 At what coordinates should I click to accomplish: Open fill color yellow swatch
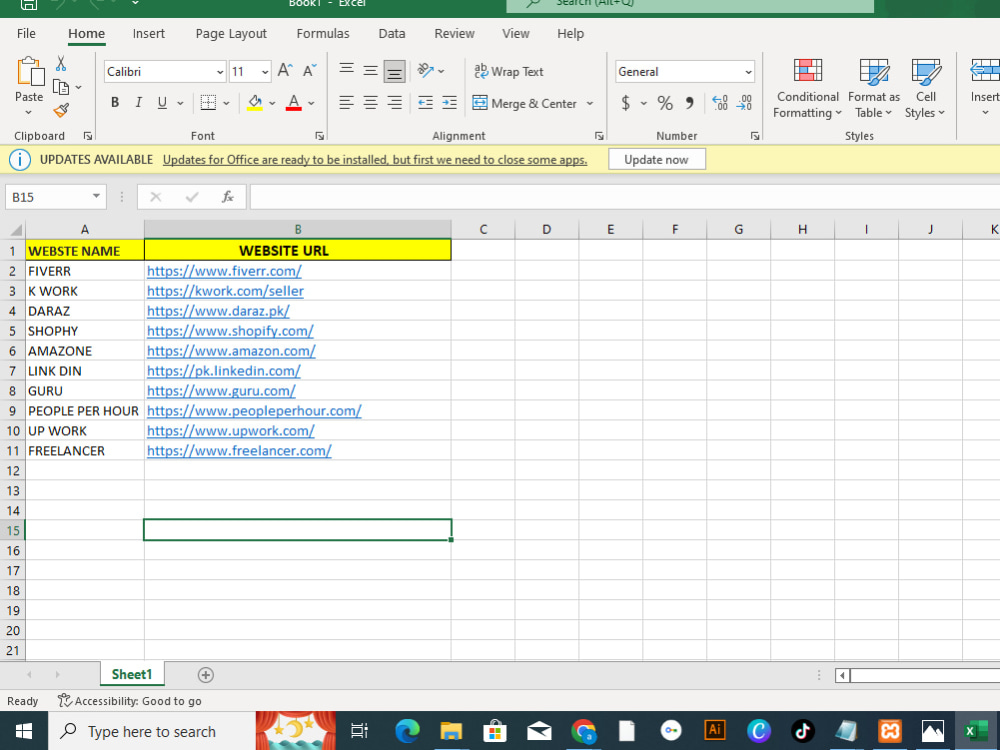tap(254, 103)
